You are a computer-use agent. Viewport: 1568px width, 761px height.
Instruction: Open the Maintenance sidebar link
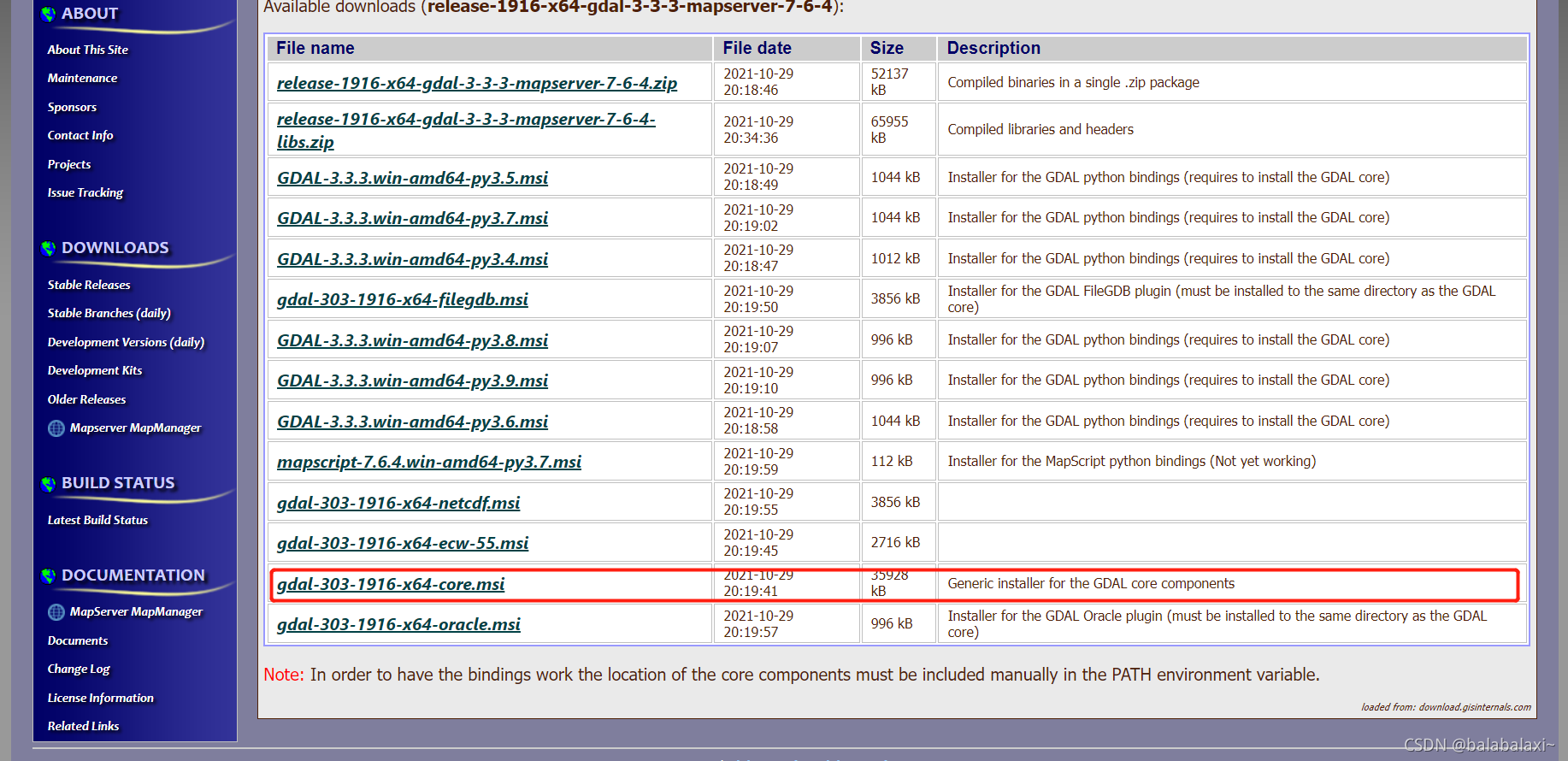[x=82, y=78]
